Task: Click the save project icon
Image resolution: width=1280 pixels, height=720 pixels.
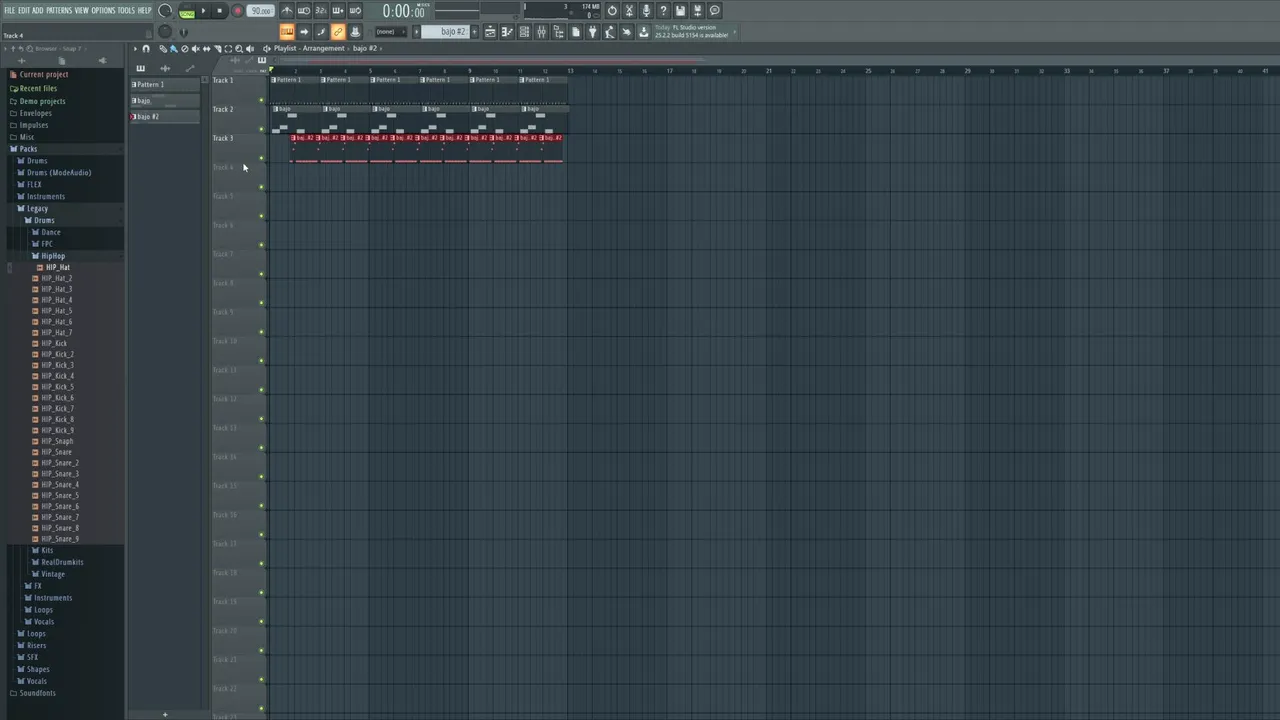Action: tap(680, 11)
